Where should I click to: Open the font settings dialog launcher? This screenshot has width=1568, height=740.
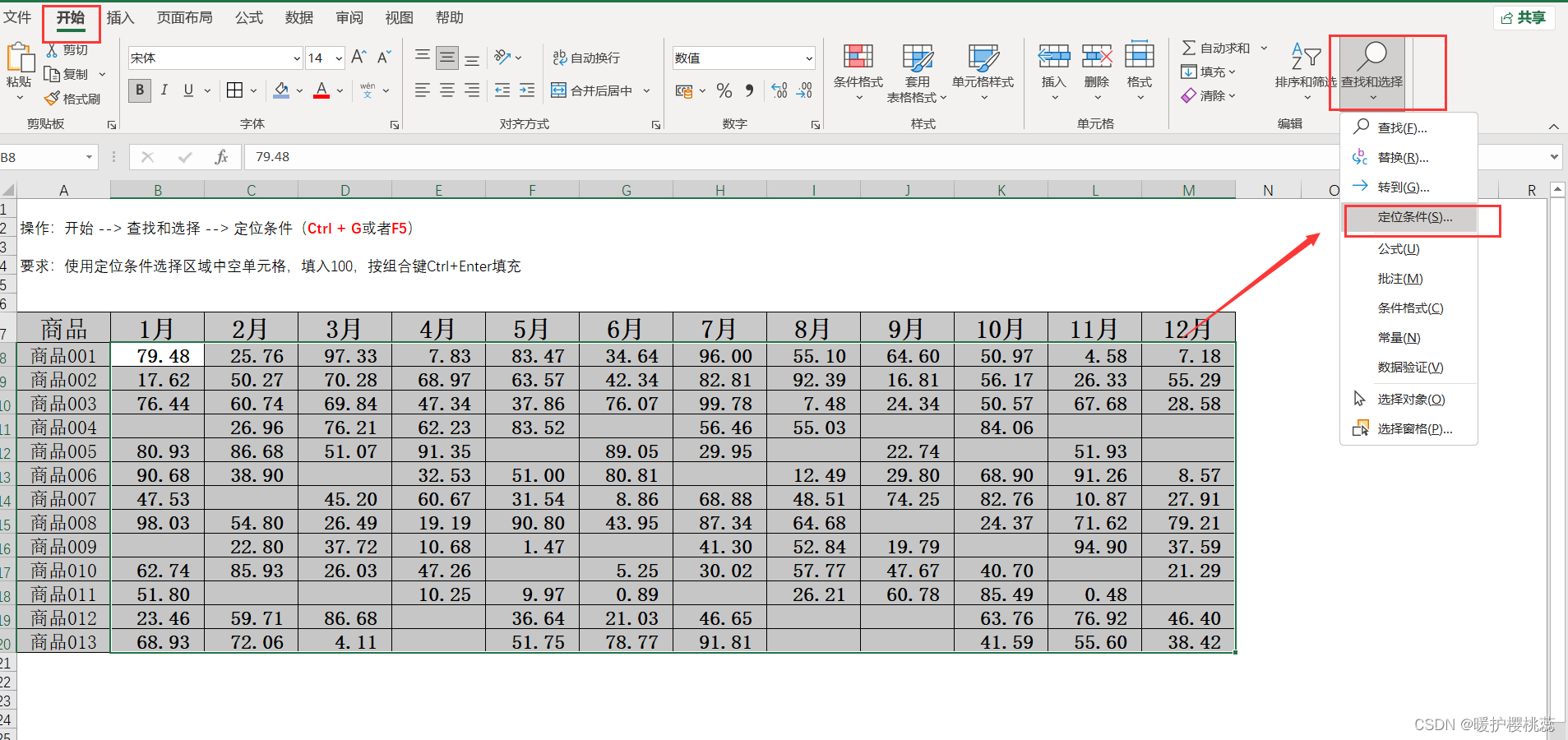[395, 125]
